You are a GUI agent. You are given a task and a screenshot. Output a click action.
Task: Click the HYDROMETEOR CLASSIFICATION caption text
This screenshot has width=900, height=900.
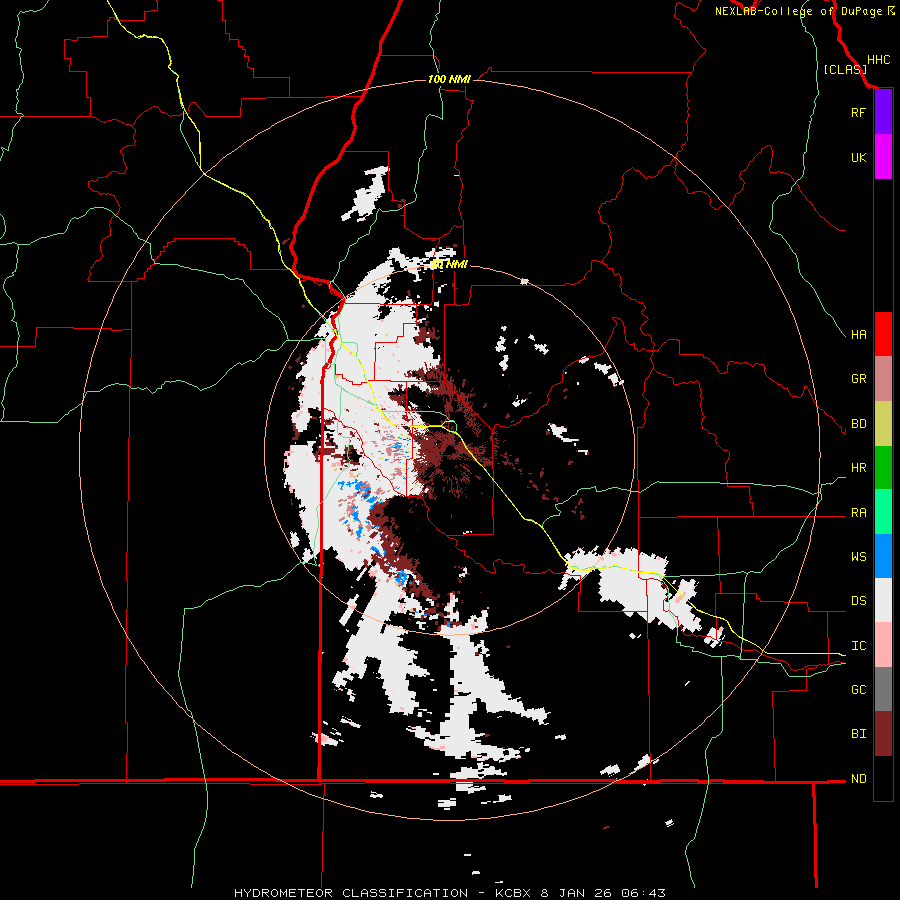pyautogui.click(x=351, y=893)
